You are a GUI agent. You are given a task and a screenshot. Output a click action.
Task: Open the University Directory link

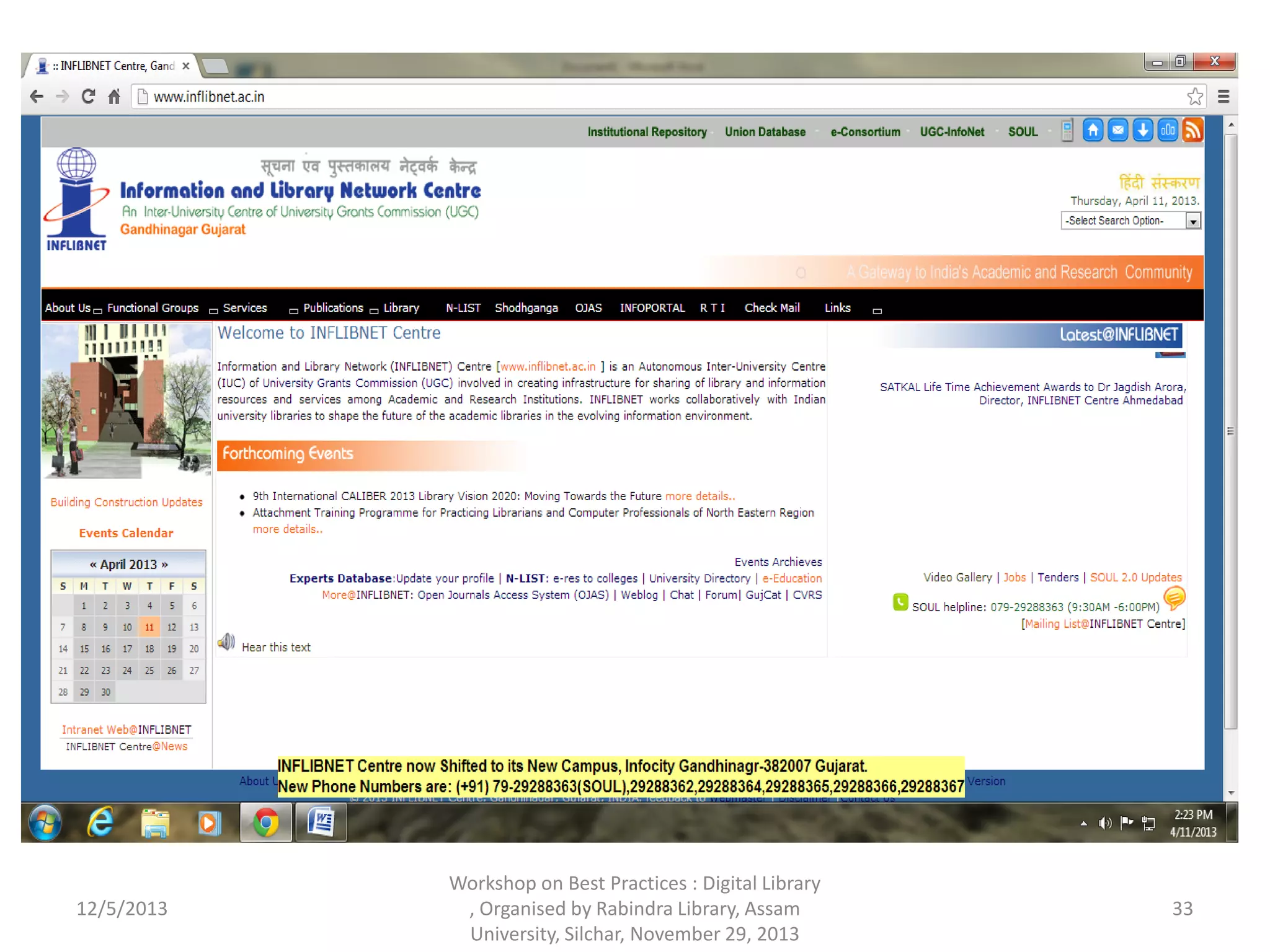coord(699,579)
